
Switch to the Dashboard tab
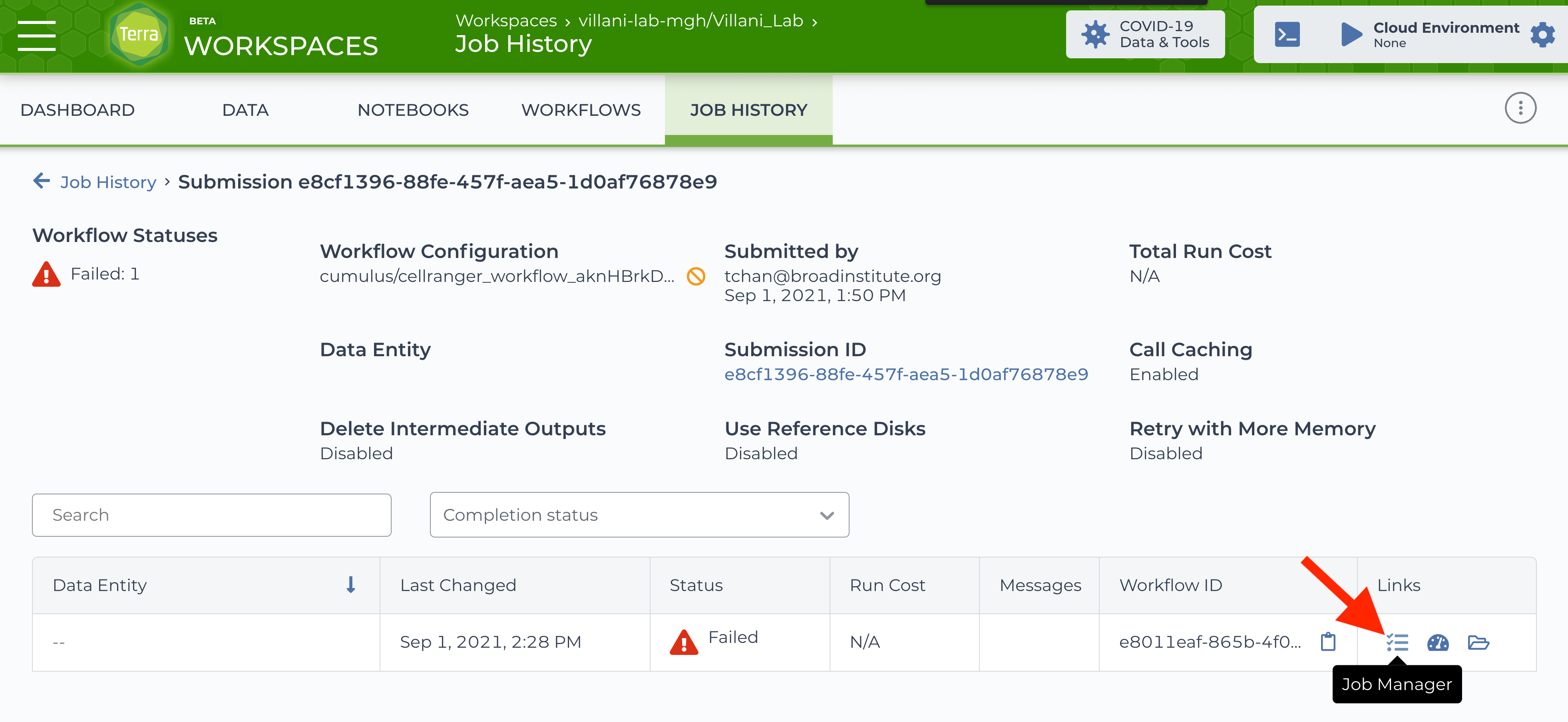click(x=77, y=110)
